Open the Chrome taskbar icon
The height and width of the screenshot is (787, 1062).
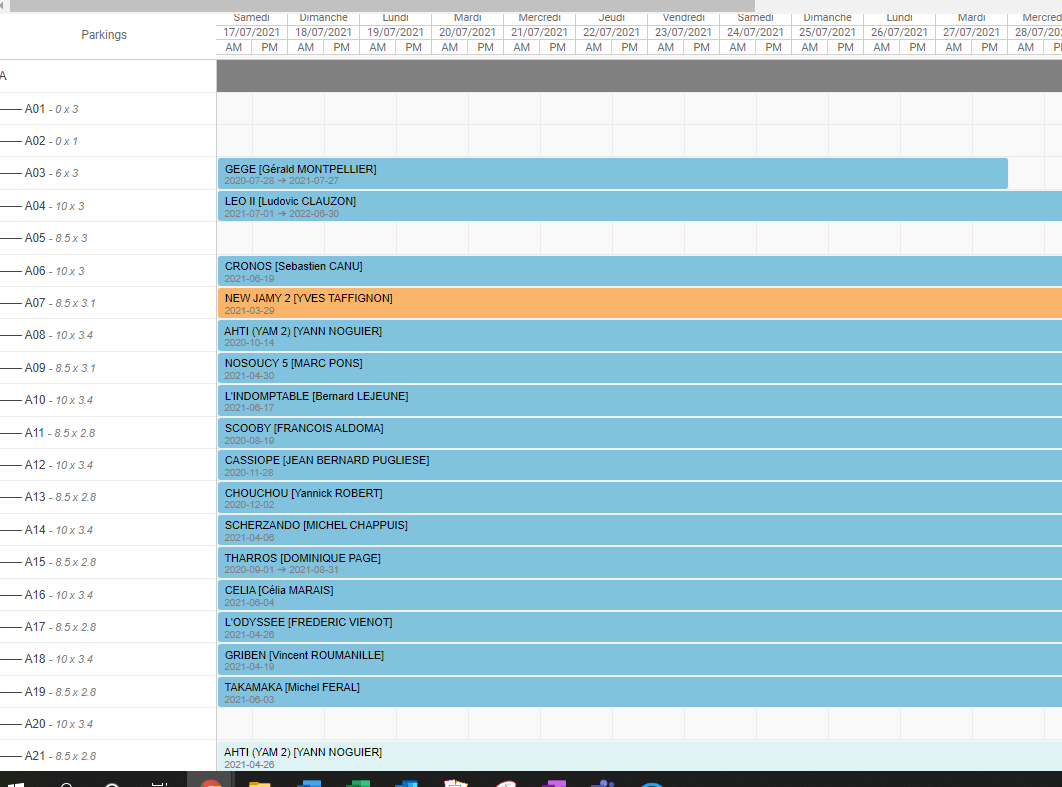(x=210, y=782)
